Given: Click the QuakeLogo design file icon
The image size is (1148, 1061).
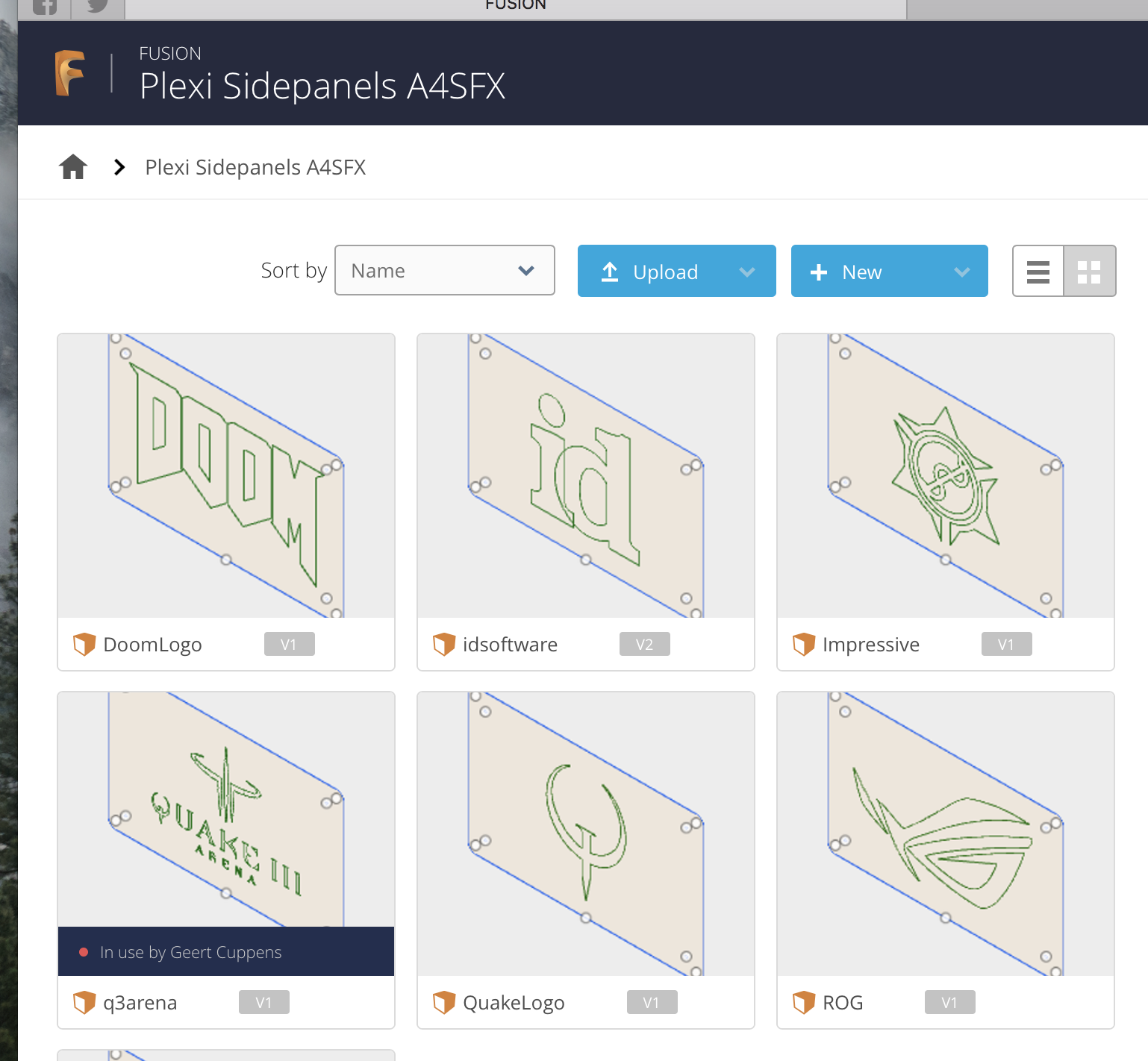Looking at the screenshot, I should click(x=444, y=1002).
